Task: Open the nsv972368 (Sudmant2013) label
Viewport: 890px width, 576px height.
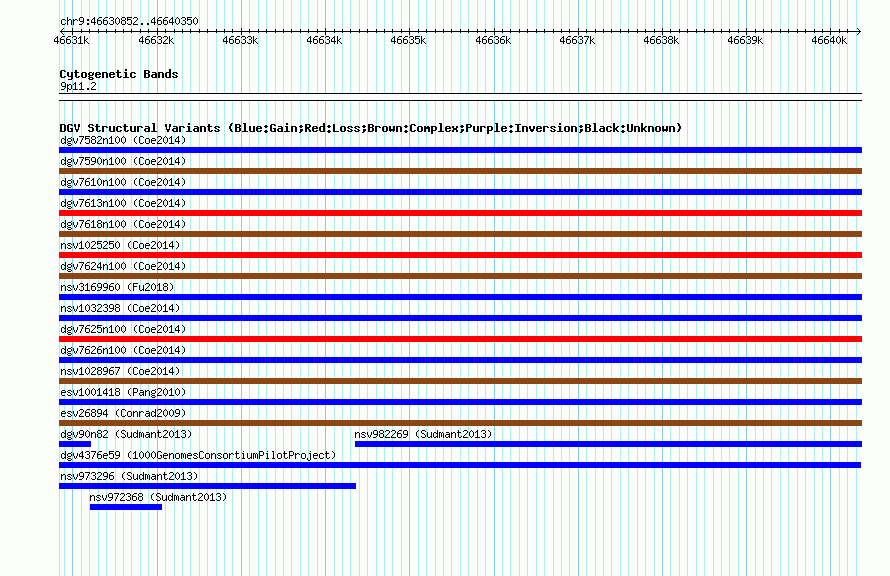Action: (x=158, y=497)
